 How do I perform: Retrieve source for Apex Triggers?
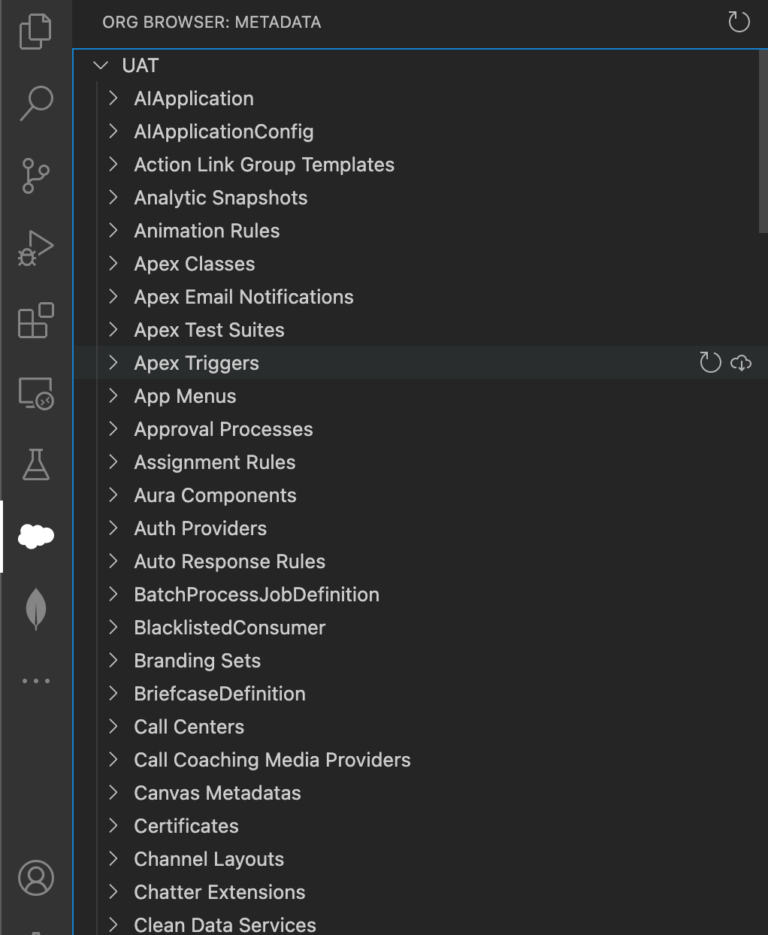tap(739, 362)
